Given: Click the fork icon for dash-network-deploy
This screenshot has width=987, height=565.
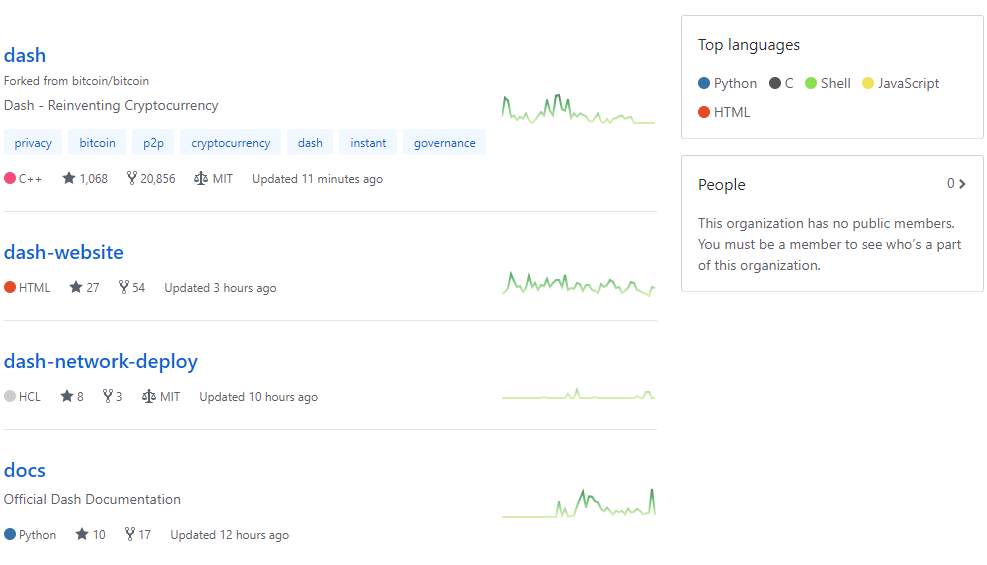Looking at the screenshot, I should pyautogui.click(x=108, y=396).
